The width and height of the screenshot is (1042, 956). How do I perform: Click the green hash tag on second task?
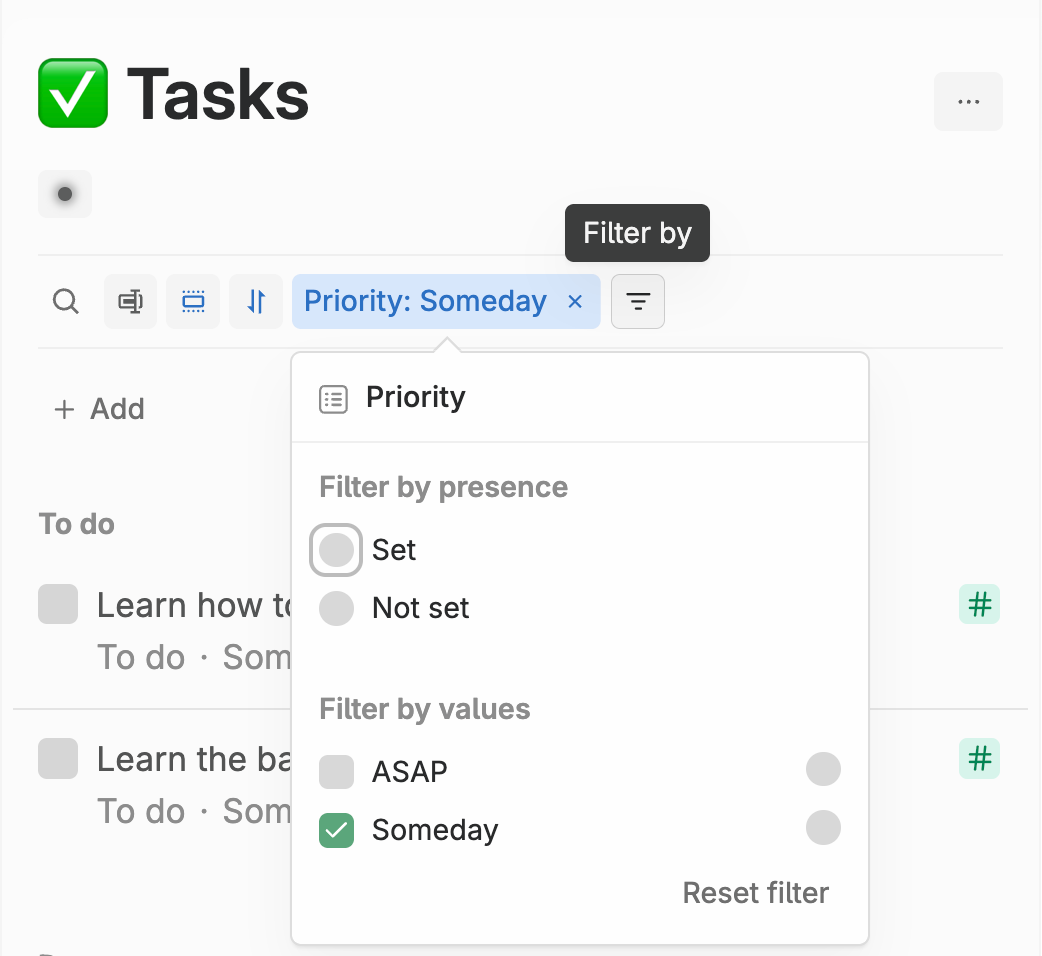pyautogui.click(x=979, y=759)
